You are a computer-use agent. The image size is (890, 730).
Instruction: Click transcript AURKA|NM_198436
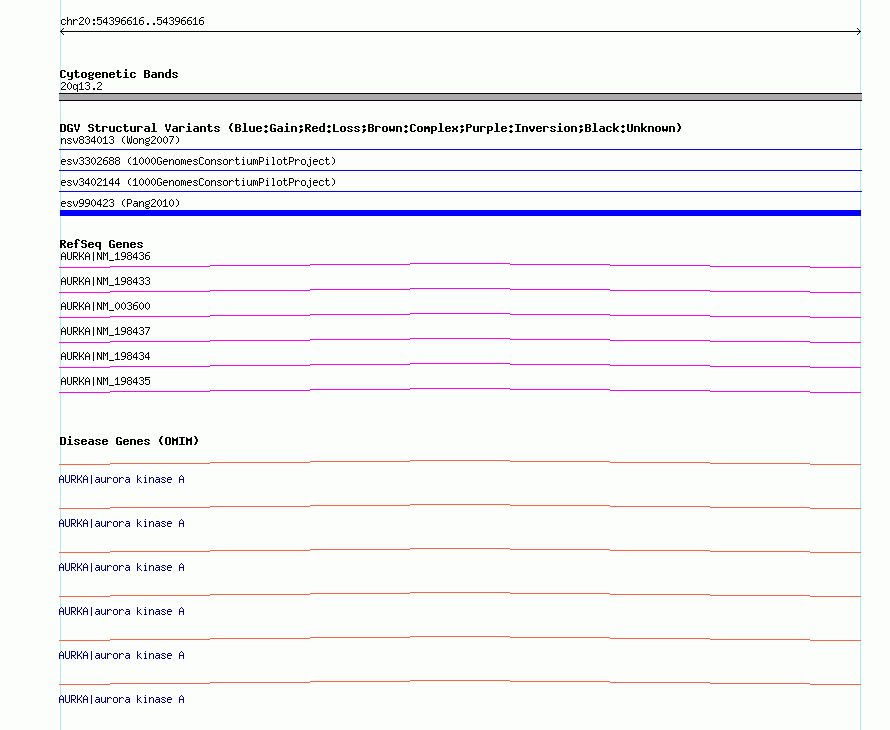[x=105, y=256]
